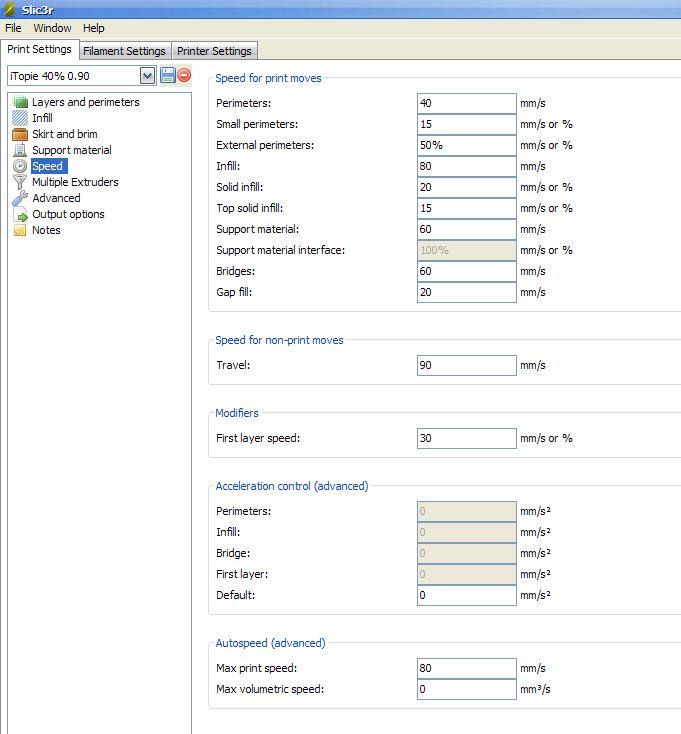Screen dimensions: 681x734
Task: Click the Support material building icon
Action: pos(20,150)
